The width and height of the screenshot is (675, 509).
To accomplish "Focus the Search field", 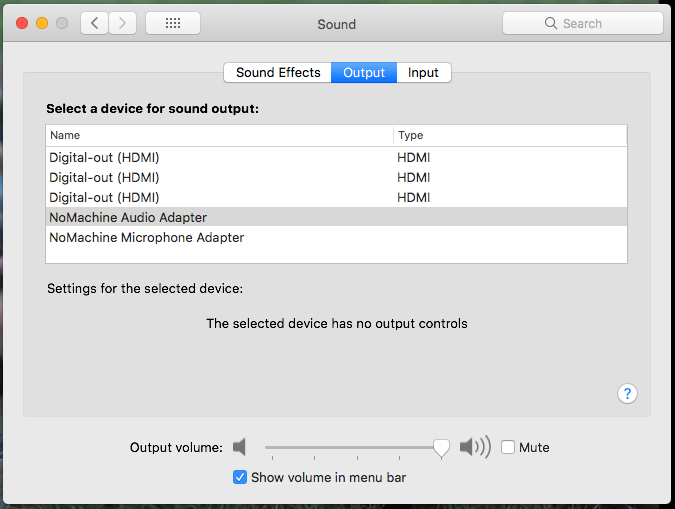I will 582,23.
